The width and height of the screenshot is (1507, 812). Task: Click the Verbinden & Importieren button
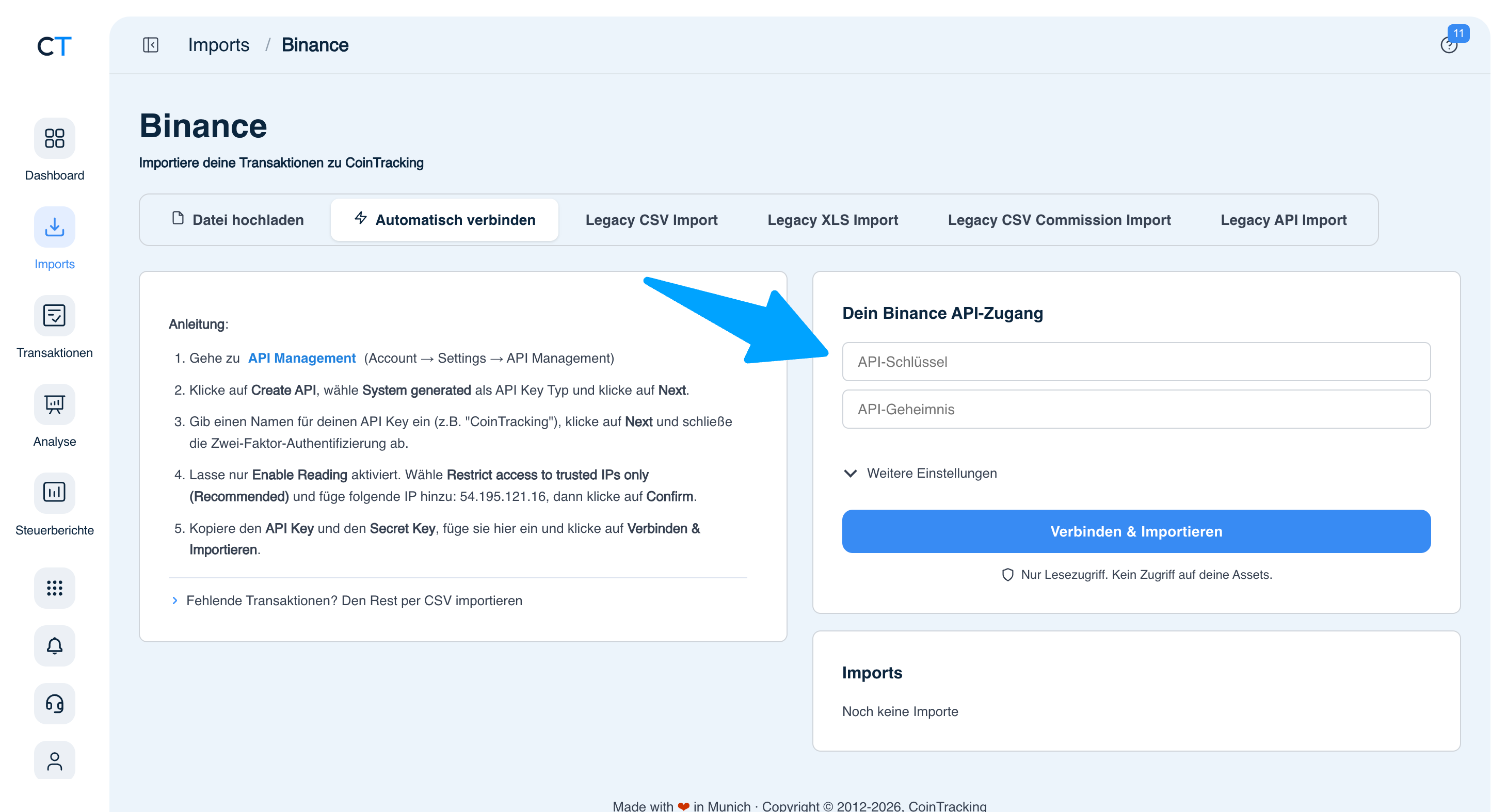pos(1136,531)
